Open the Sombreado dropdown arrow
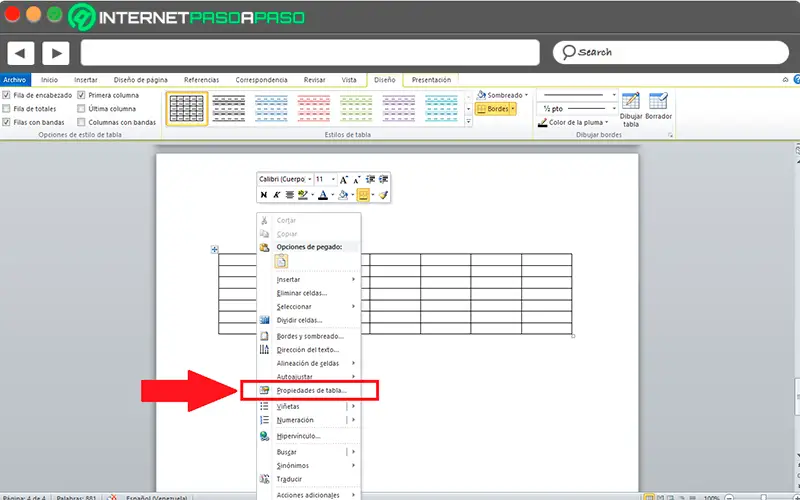This screenshot has width=800, height=500. [x=526, y=95]
